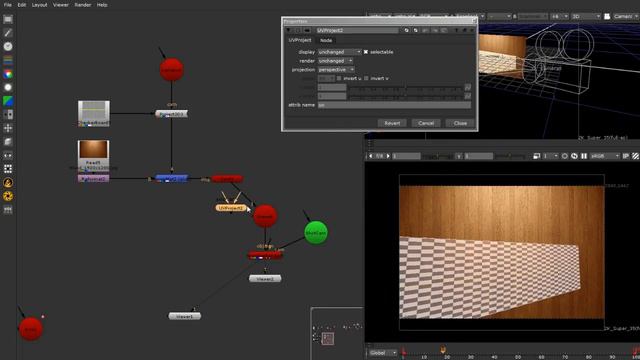The height and width of the screenshot is (360, 640).
Task: Open the Keyer nodes green-blue icon
Action: pos(8,101)
